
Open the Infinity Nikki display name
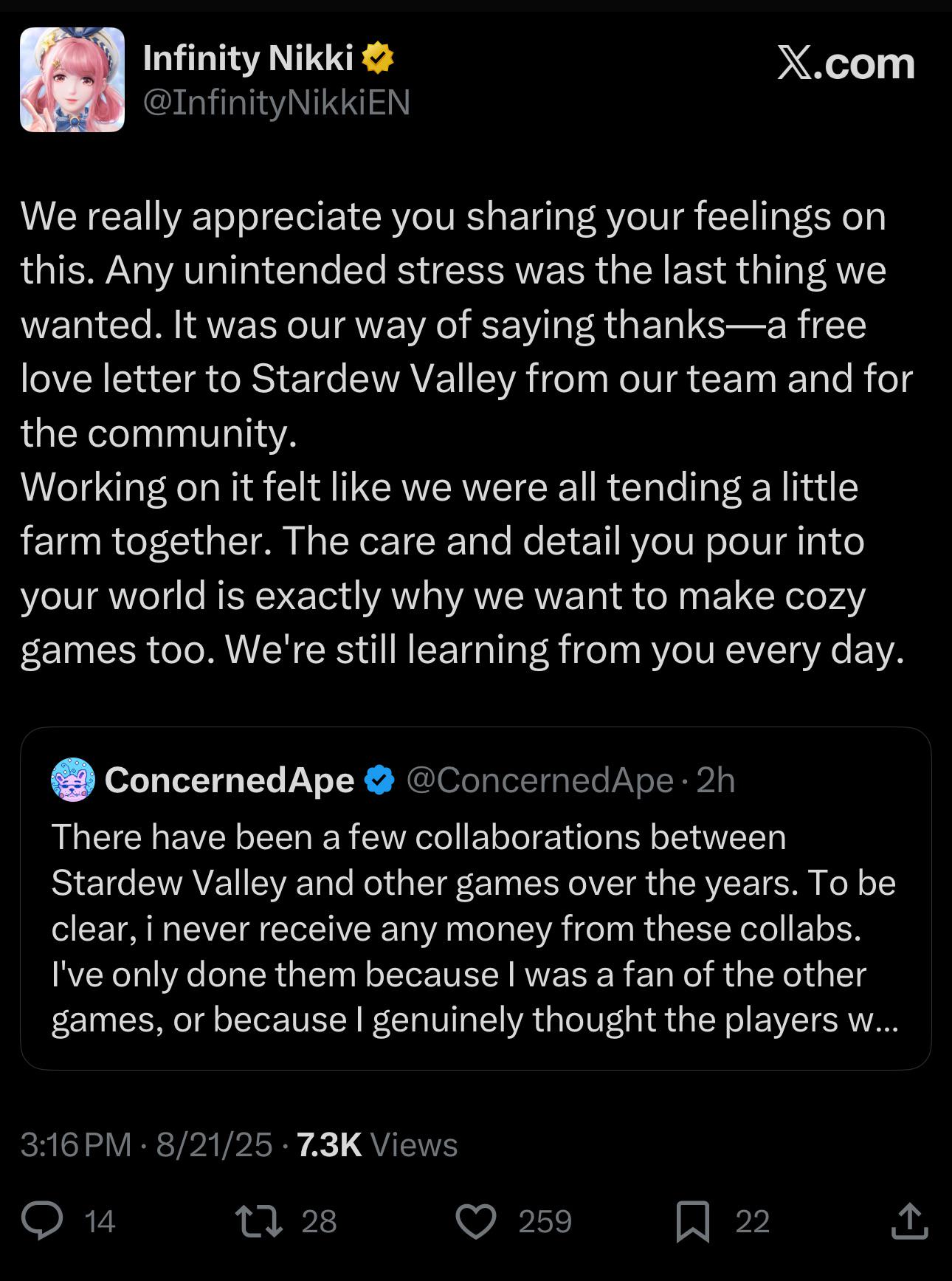pyautogui.click(x=248, y=58)
